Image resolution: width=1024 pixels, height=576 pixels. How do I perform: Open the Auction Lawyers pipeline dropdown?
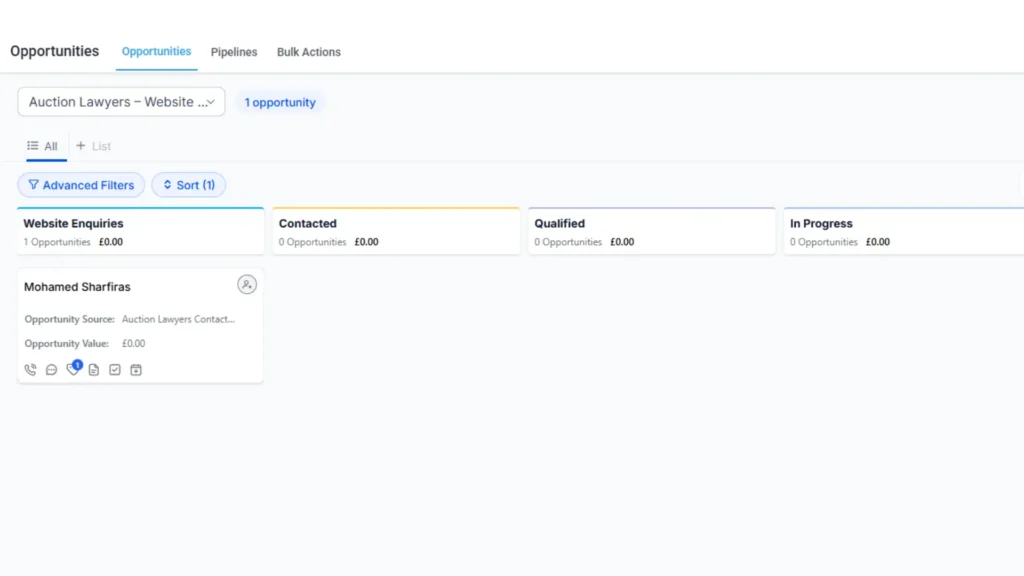[120, 102]
